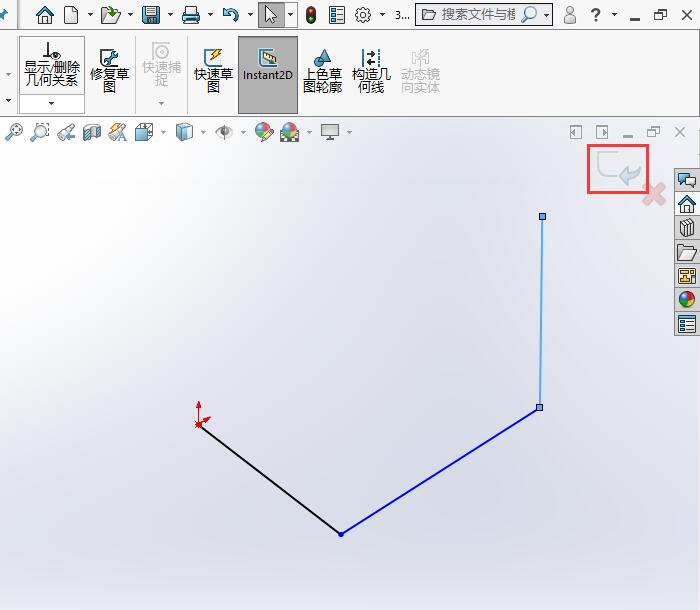Click search files and models field

[x=478, y=15]
